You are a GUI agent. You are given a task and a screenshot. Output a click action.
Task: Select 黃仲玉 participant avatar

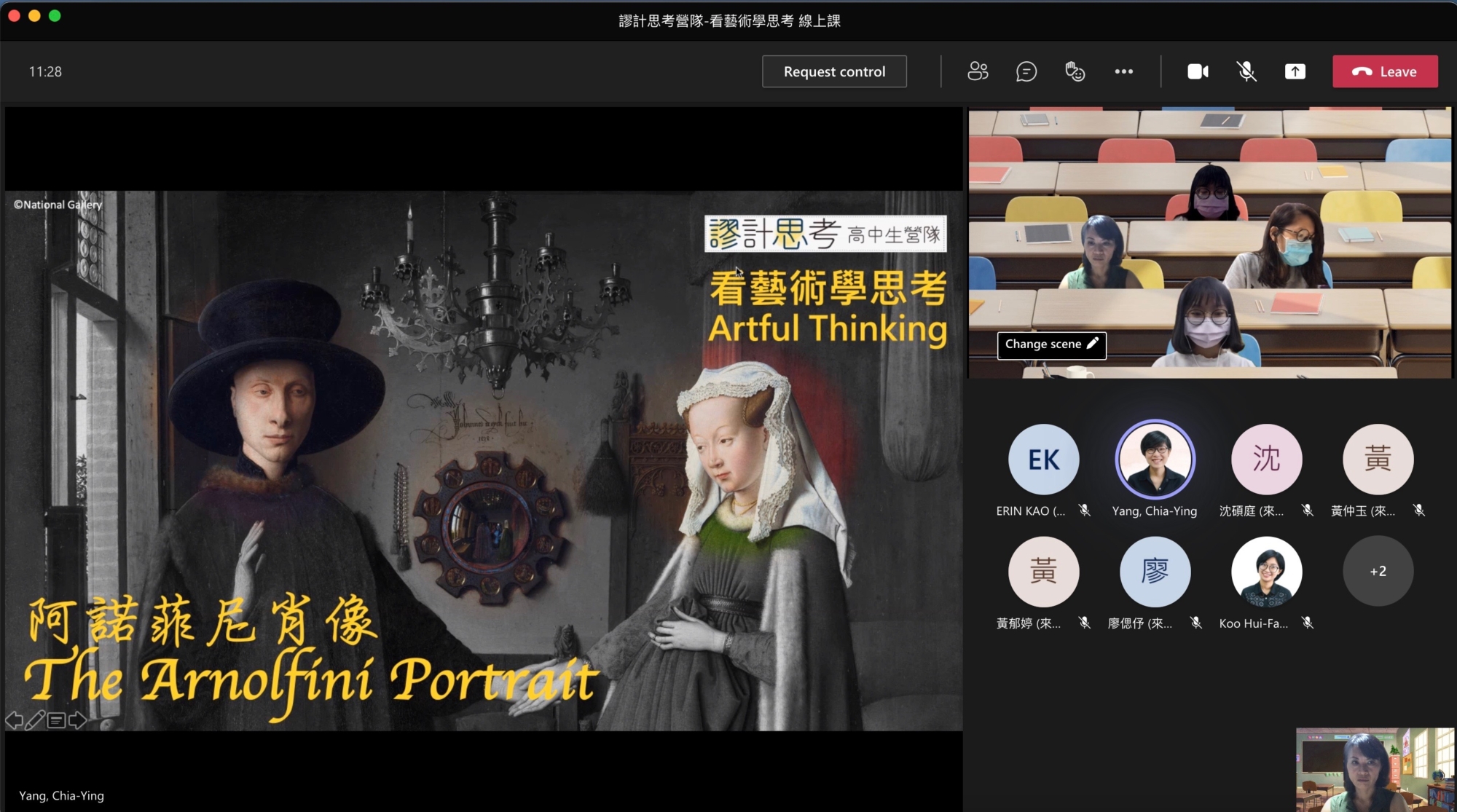(x=1378, y=460)
